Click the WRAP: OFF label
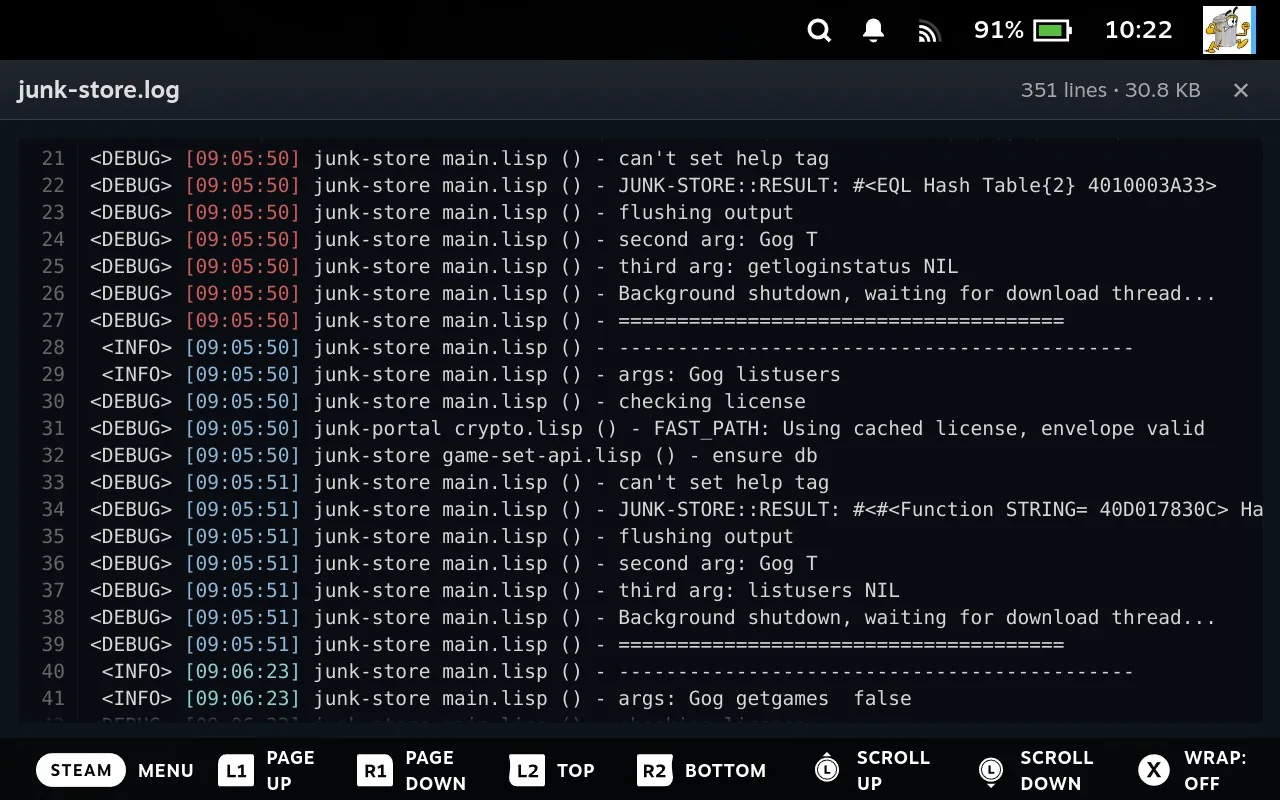This screenshot has width=1280, height=800. (1215, 770)
